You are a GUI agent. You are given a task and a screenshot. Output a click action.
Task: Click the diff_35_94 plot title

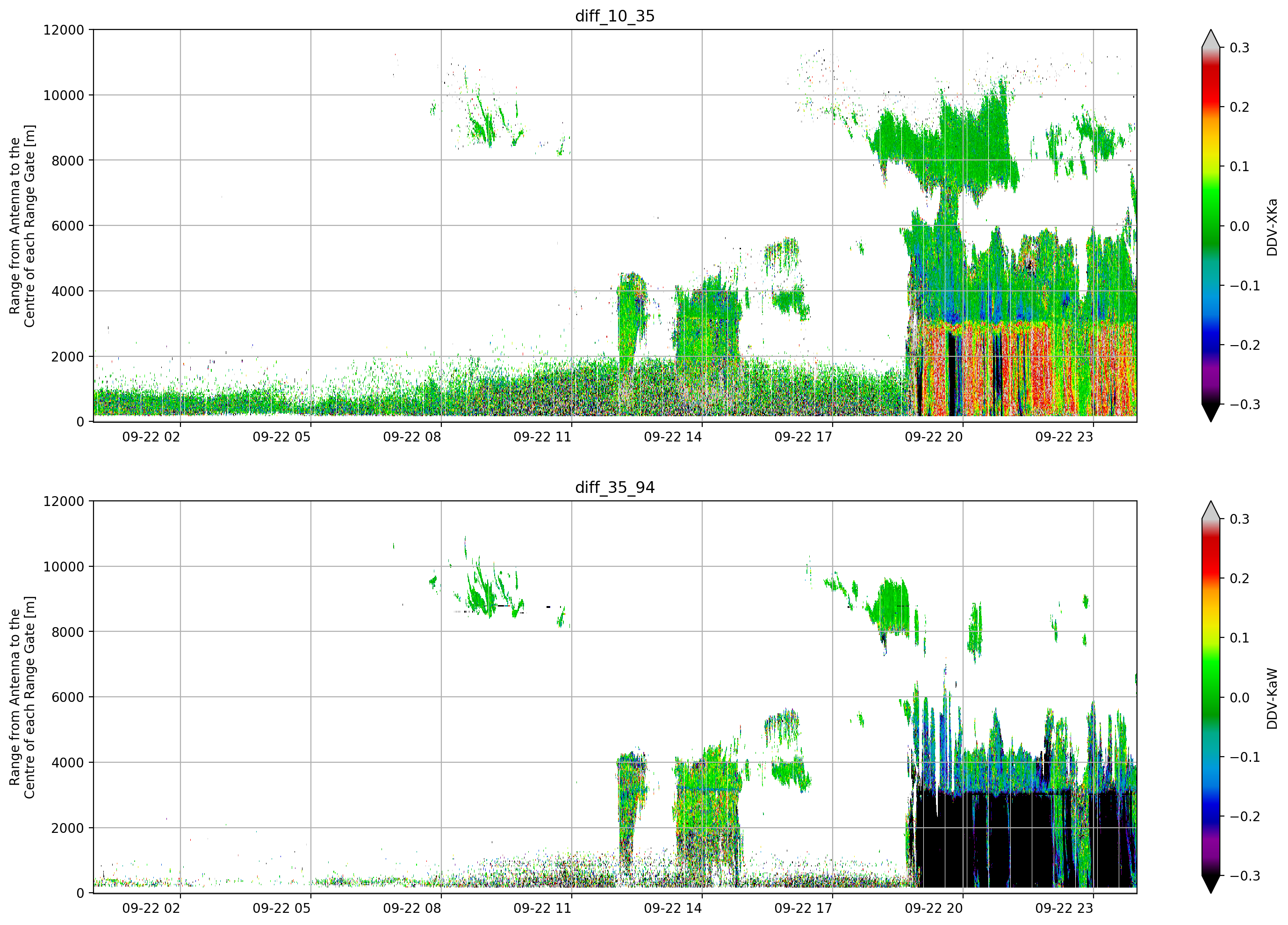coord(615,487)
